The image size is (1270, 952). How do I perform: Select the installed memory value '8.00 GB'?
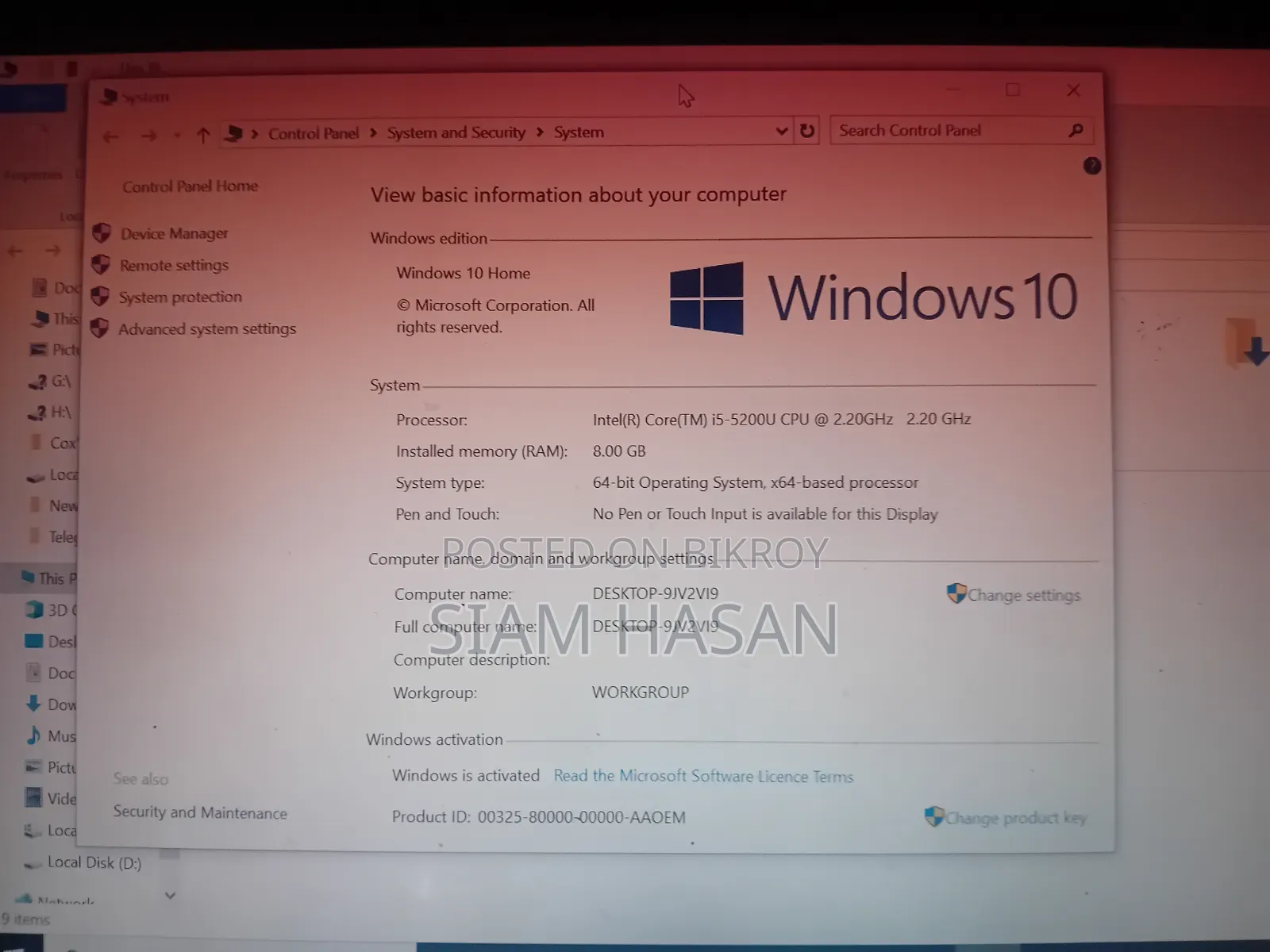click(619, 451)
